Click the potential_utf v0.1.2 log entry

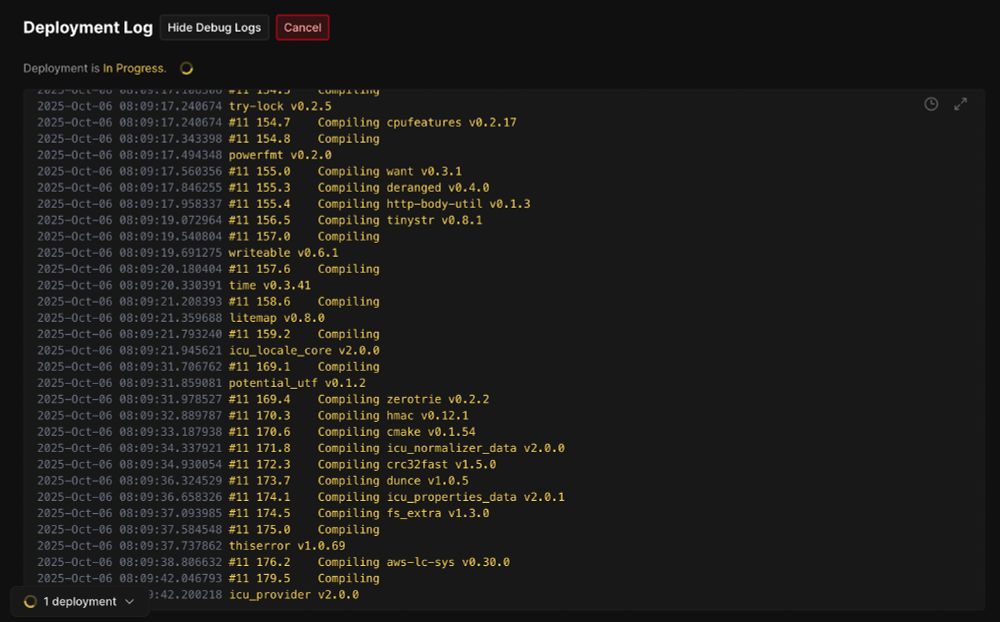click(202, 383)
